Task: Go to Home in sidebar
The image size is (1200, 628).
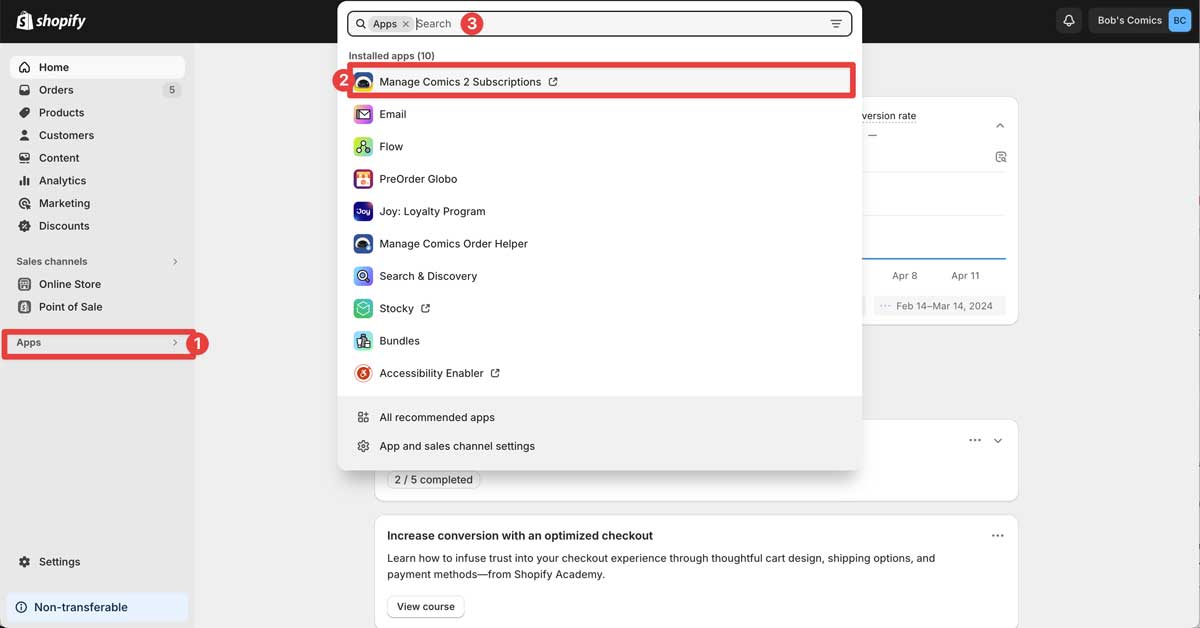Action: tap(97, 67)
